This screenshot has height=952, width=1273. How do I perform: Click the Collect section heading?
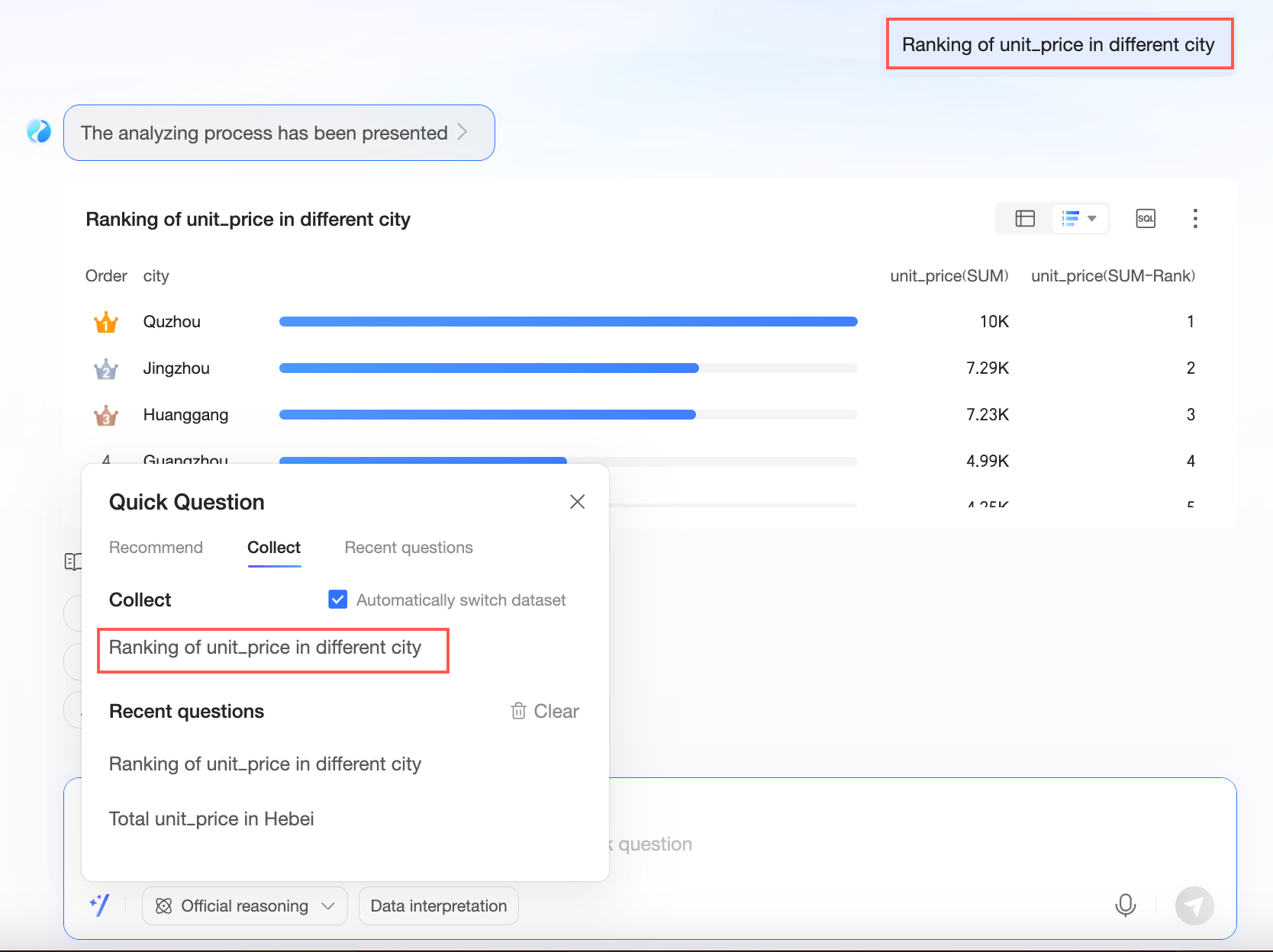[140, 600]
